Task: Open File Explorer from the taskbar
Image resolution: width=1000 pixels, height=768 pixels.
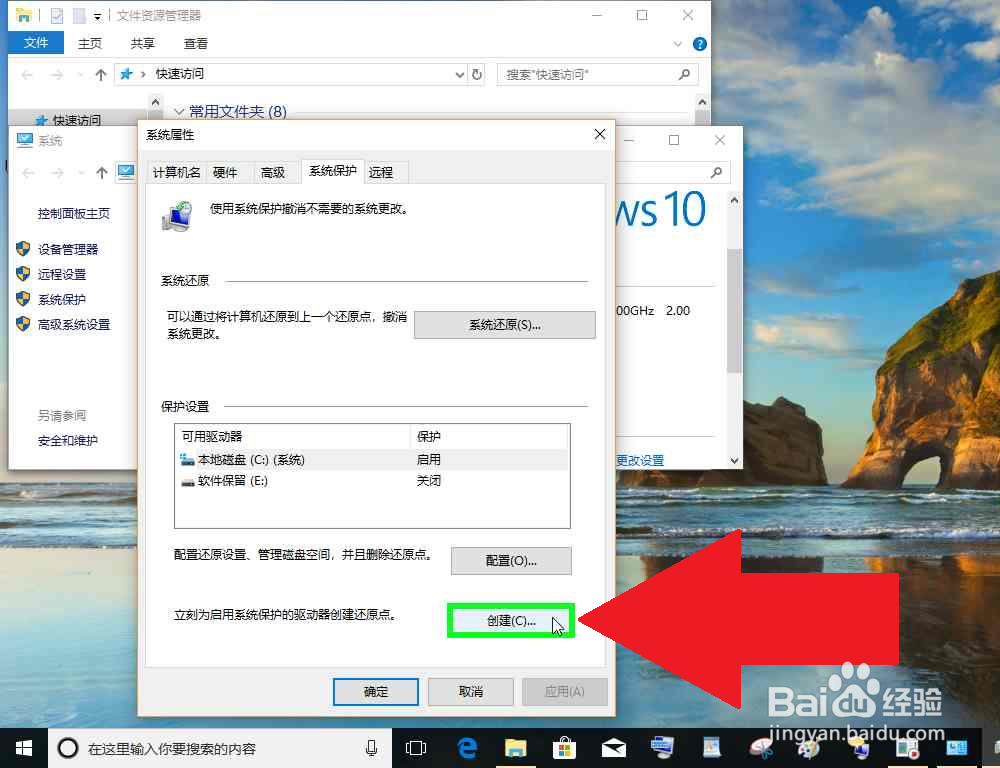Action: pyautogui.click(x=515, y=748)
